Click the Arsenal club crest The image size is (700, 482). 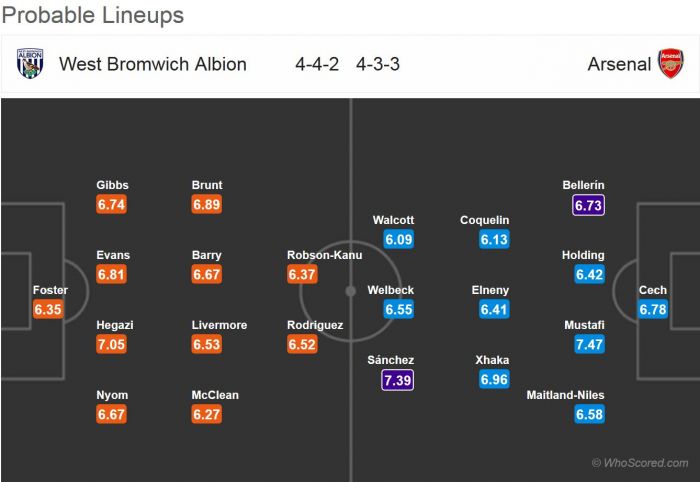[670, 63]
